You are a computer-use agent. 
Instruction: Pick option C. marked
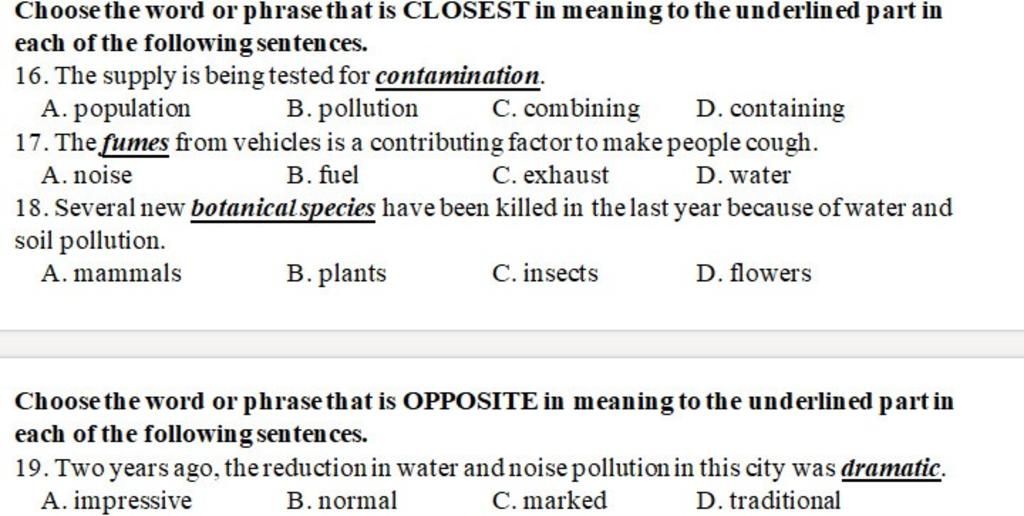point(549,501)
